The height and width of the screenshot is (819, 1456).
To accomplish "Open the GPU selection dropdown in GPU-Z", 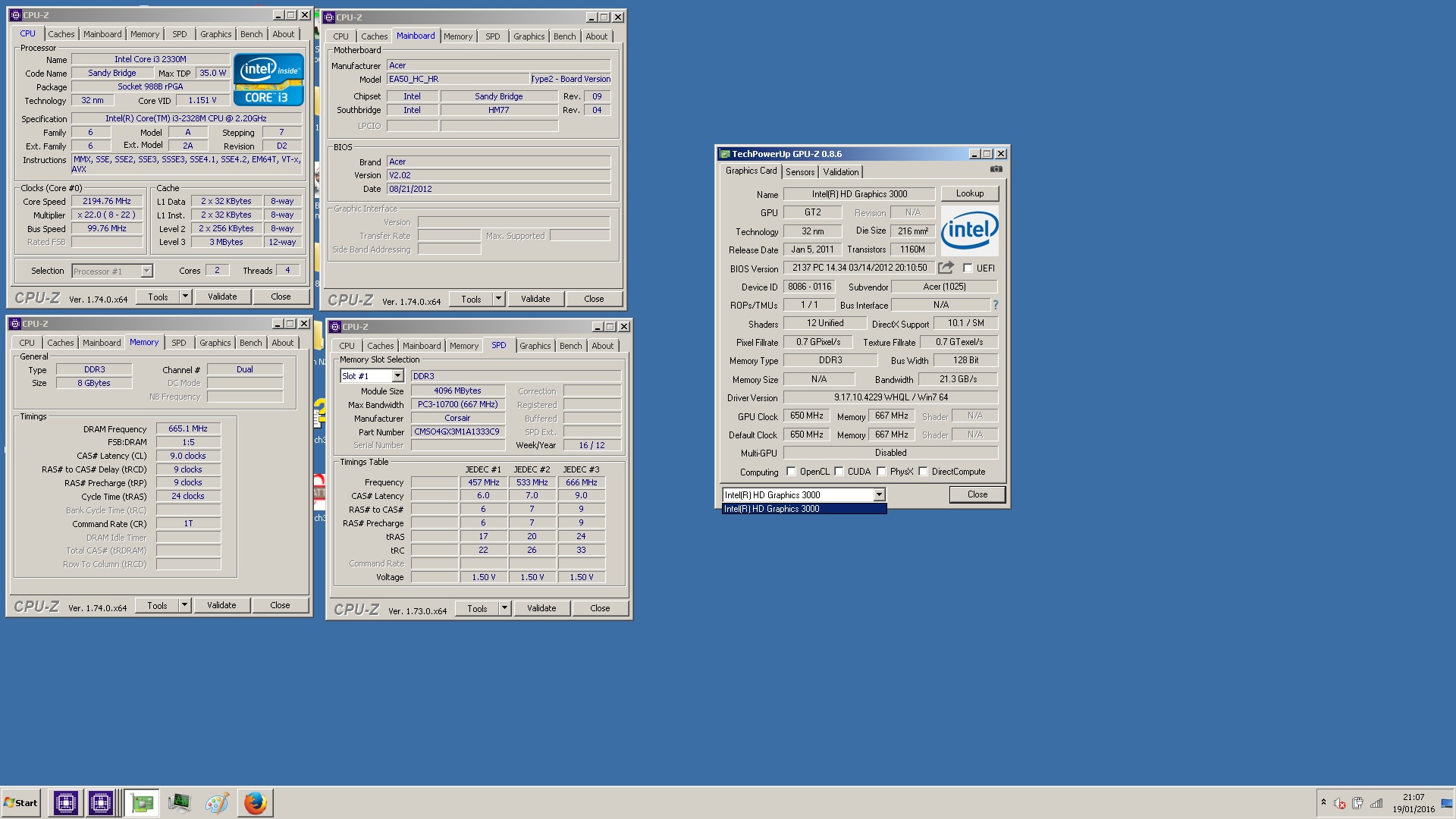I will click(879, 494).
